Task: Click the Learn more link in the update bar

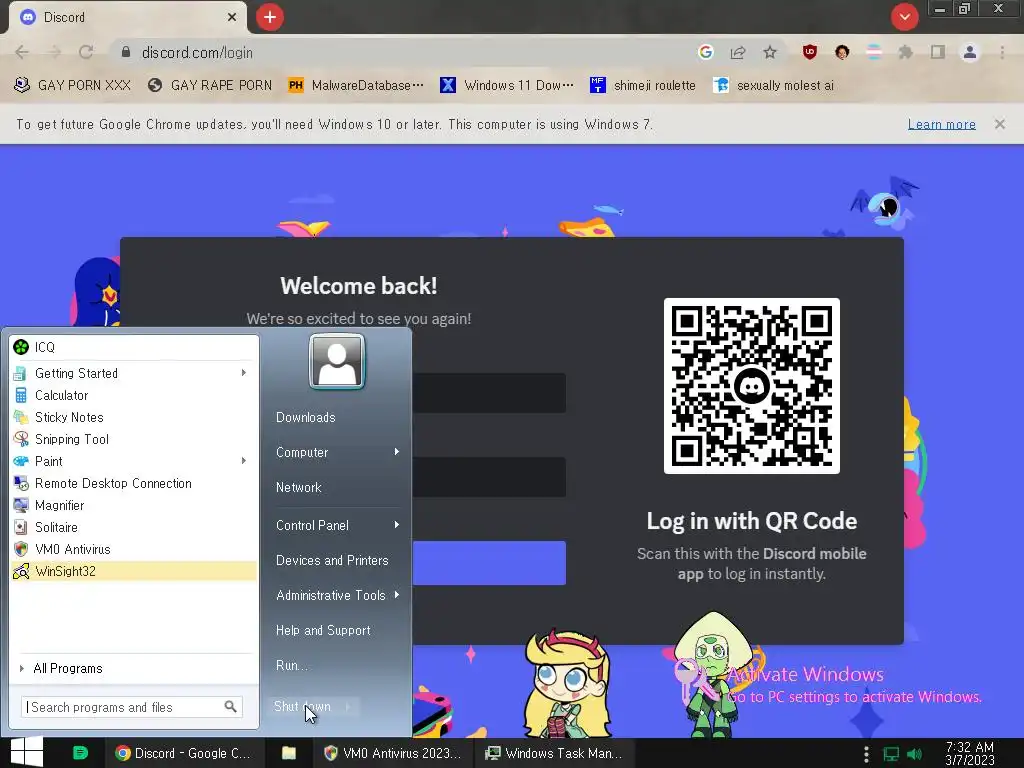Action: [941, 124]
